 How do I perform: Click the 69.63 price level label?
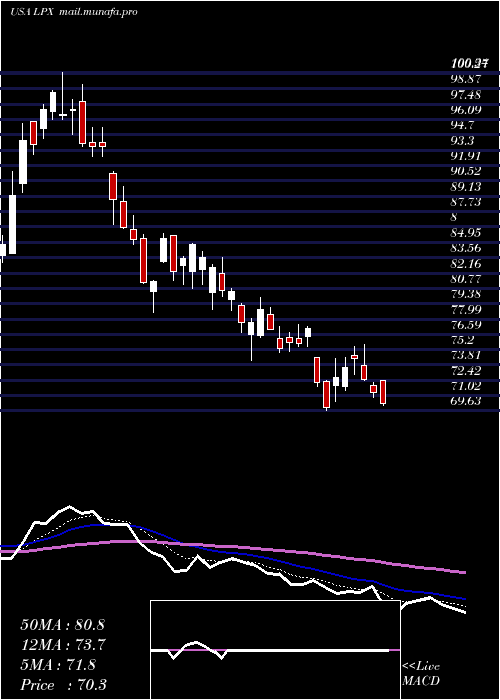466,401
